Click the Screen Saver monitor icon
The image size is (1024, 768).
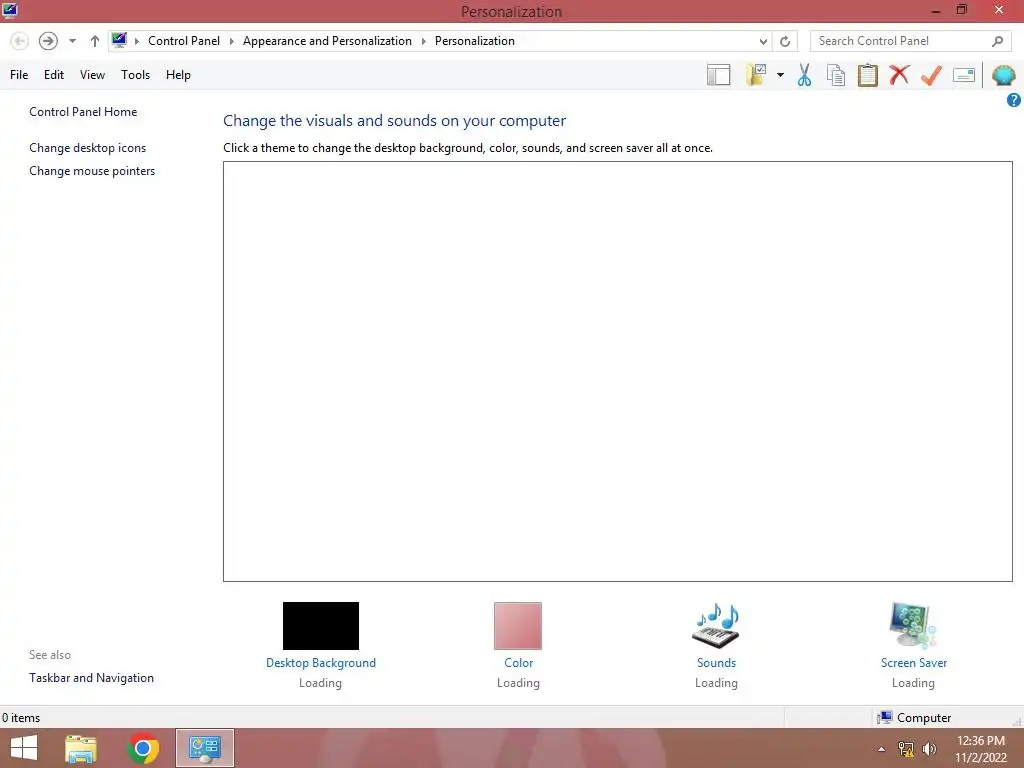(912, 626)
